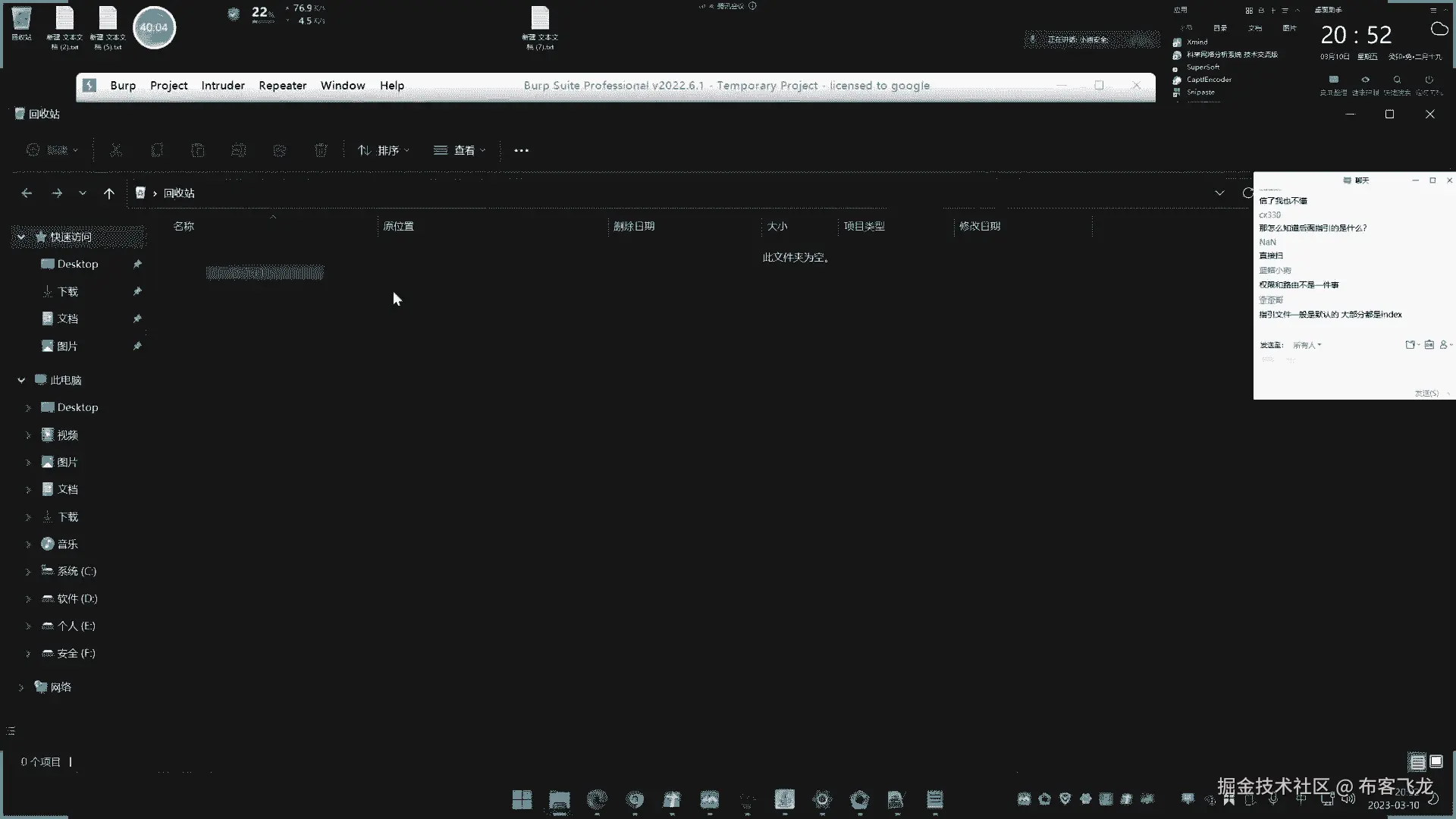Collapse the 快速访问 quick access tree

point(21,237)
